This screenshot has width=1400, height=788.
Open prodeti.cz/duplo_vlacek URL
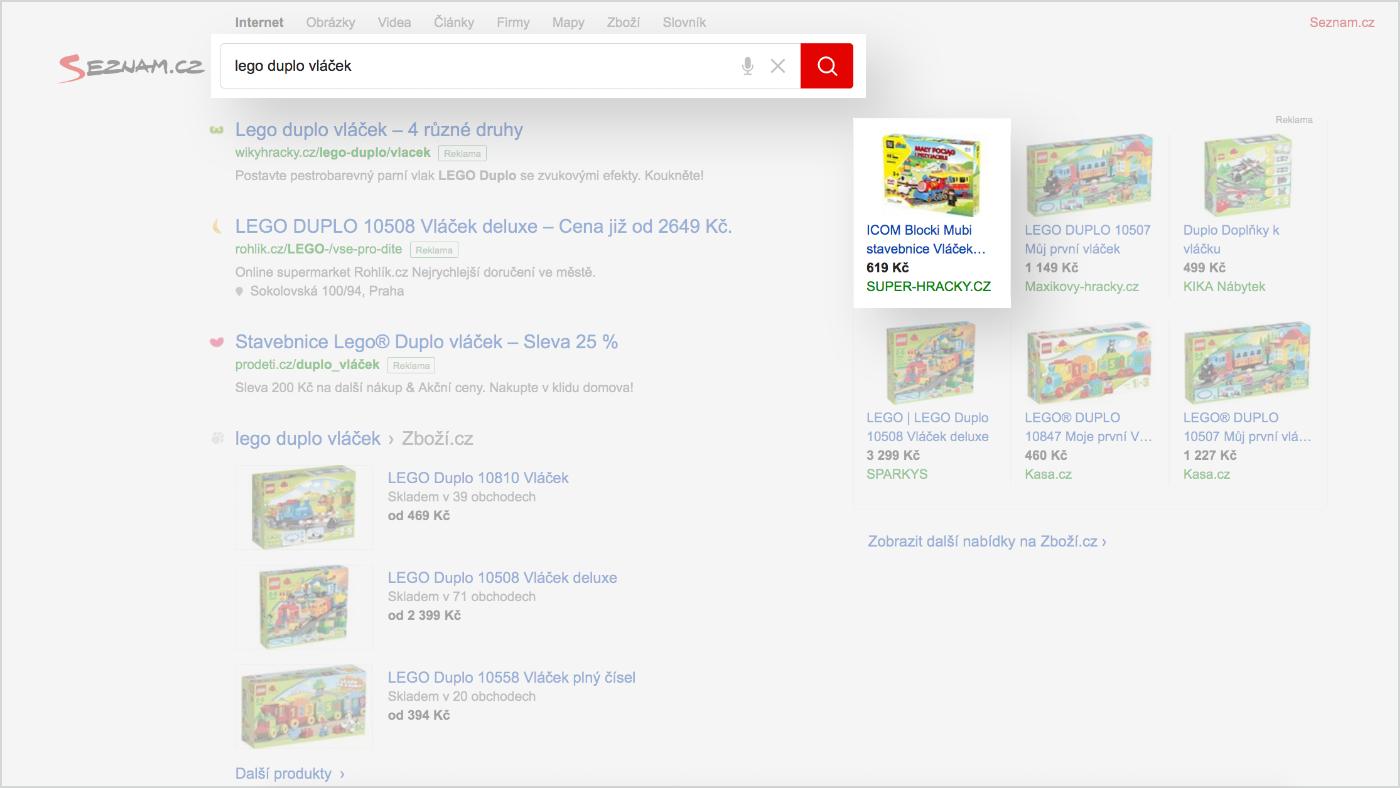pyautogui.click(x=308, y=365)
